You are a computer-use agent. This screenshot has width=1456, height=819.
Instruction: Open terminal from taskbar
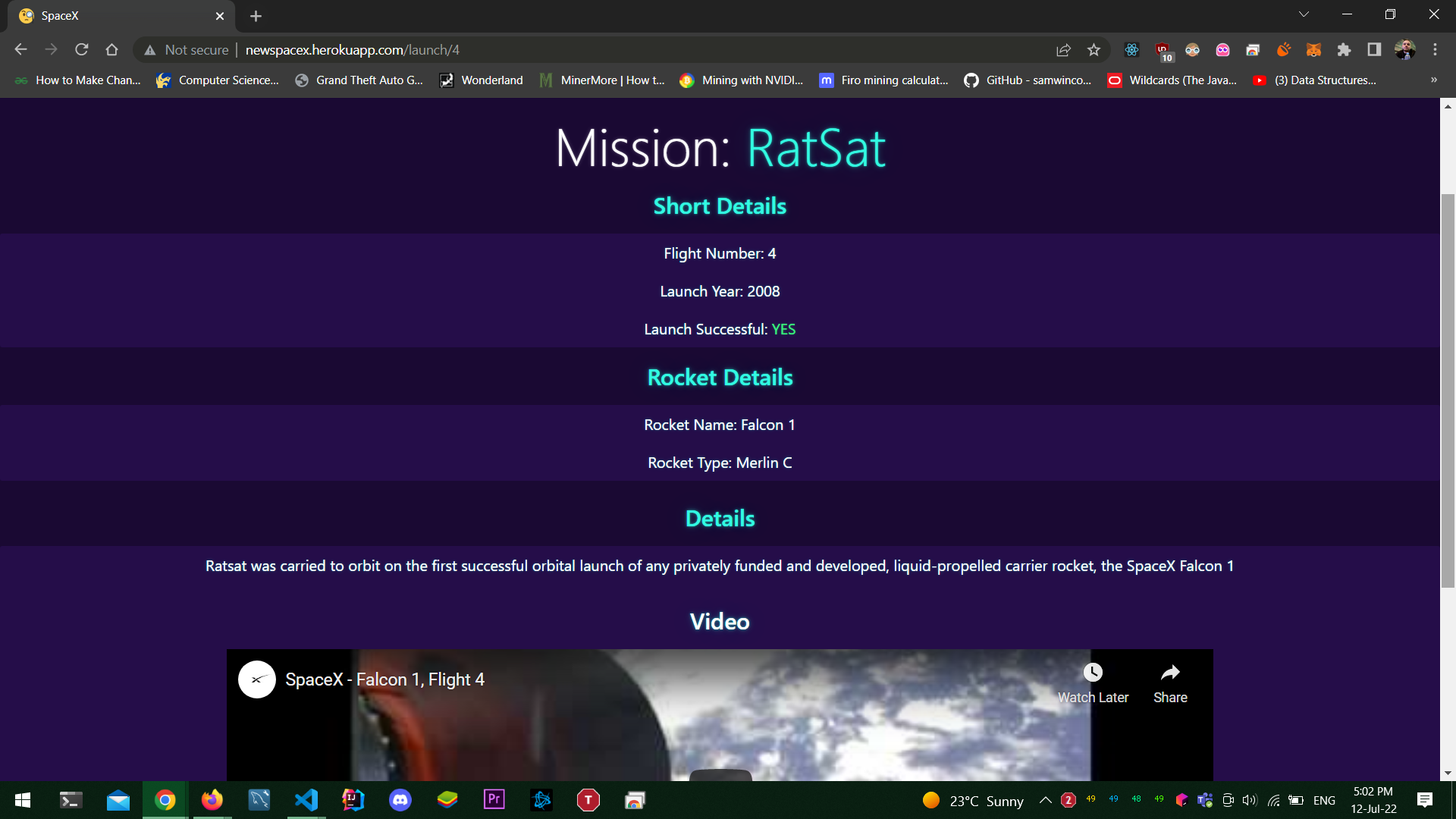pos(71,800)
